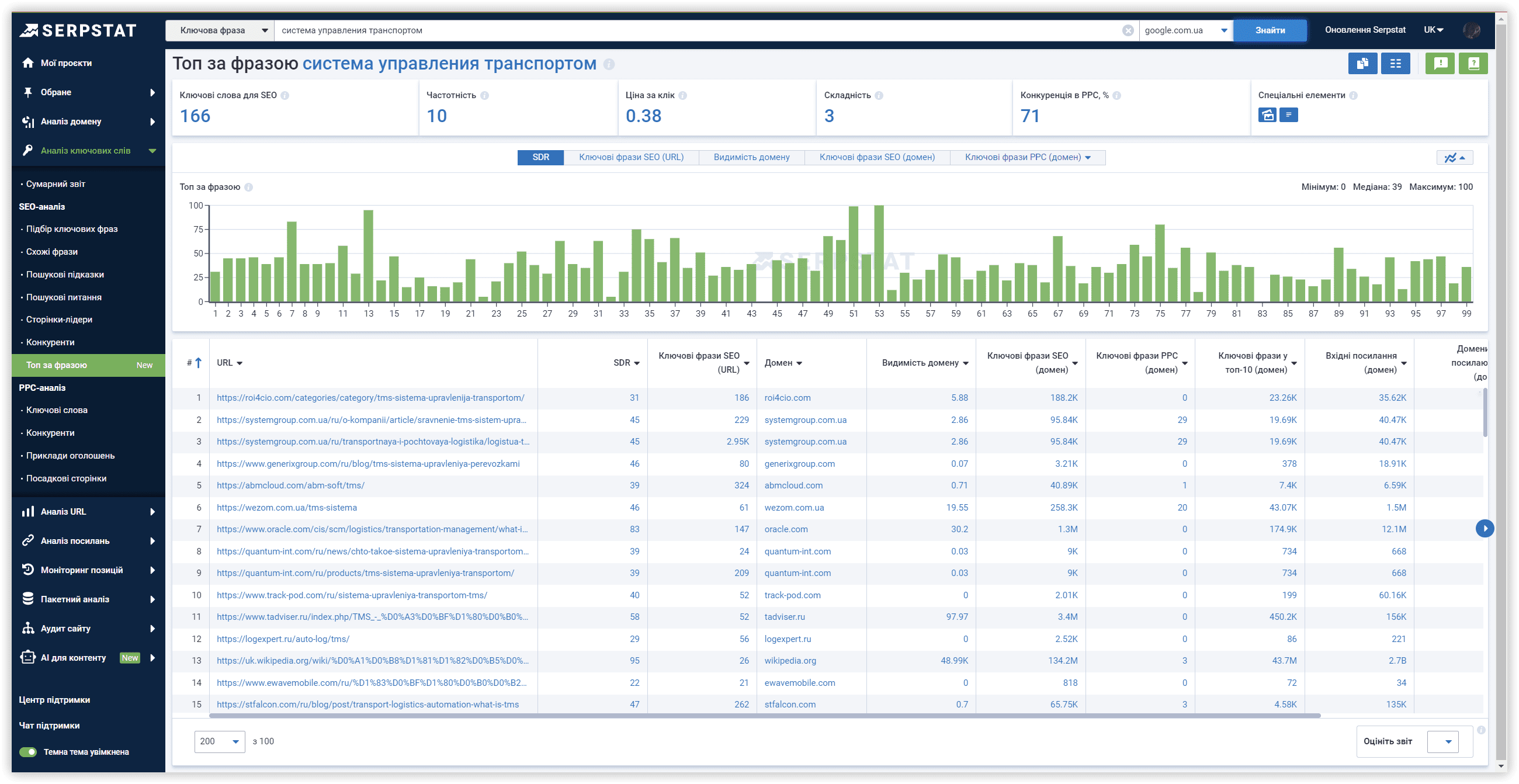Click the first special elements icon

point(1267,115)
